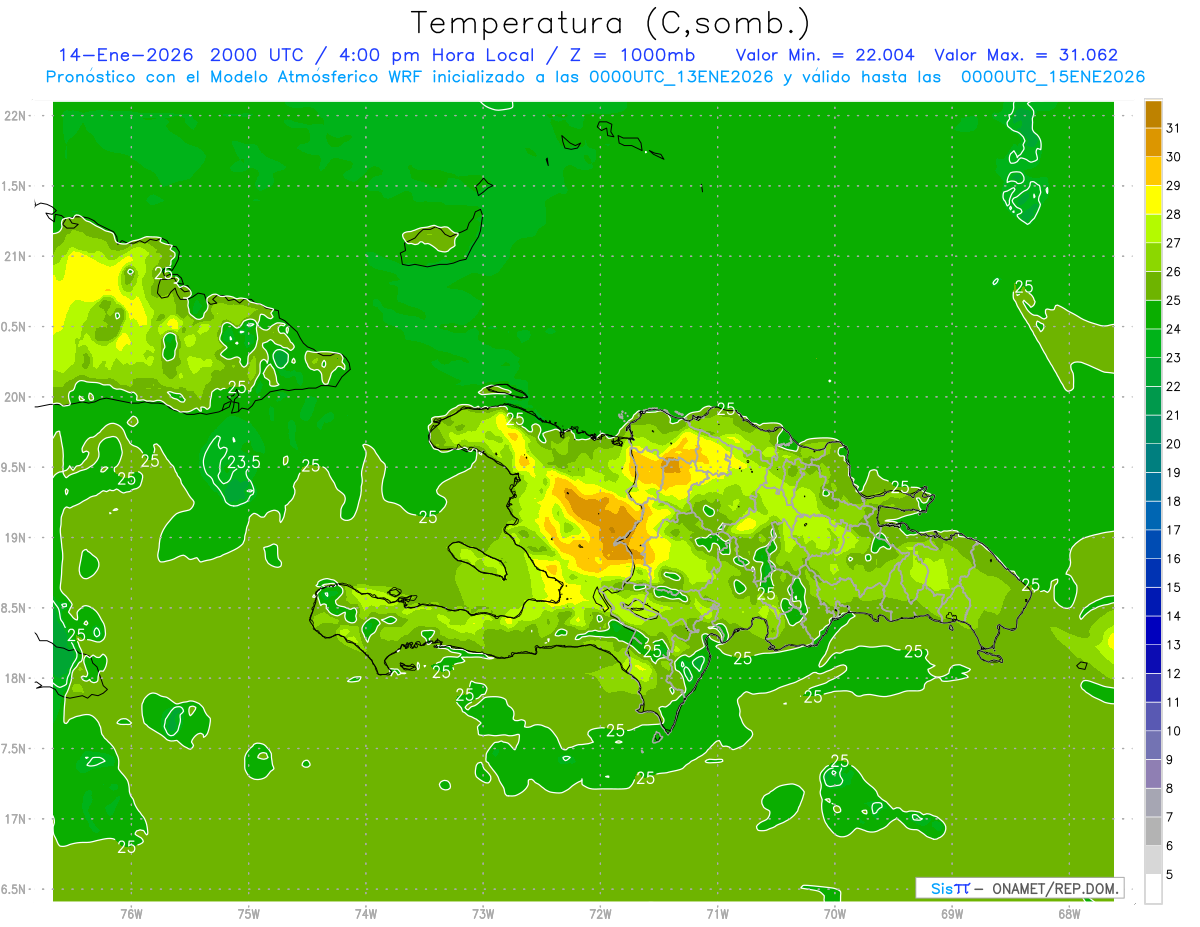Click the '69W' longitude axis label
1200x927 pixels.
pos(952,914)
